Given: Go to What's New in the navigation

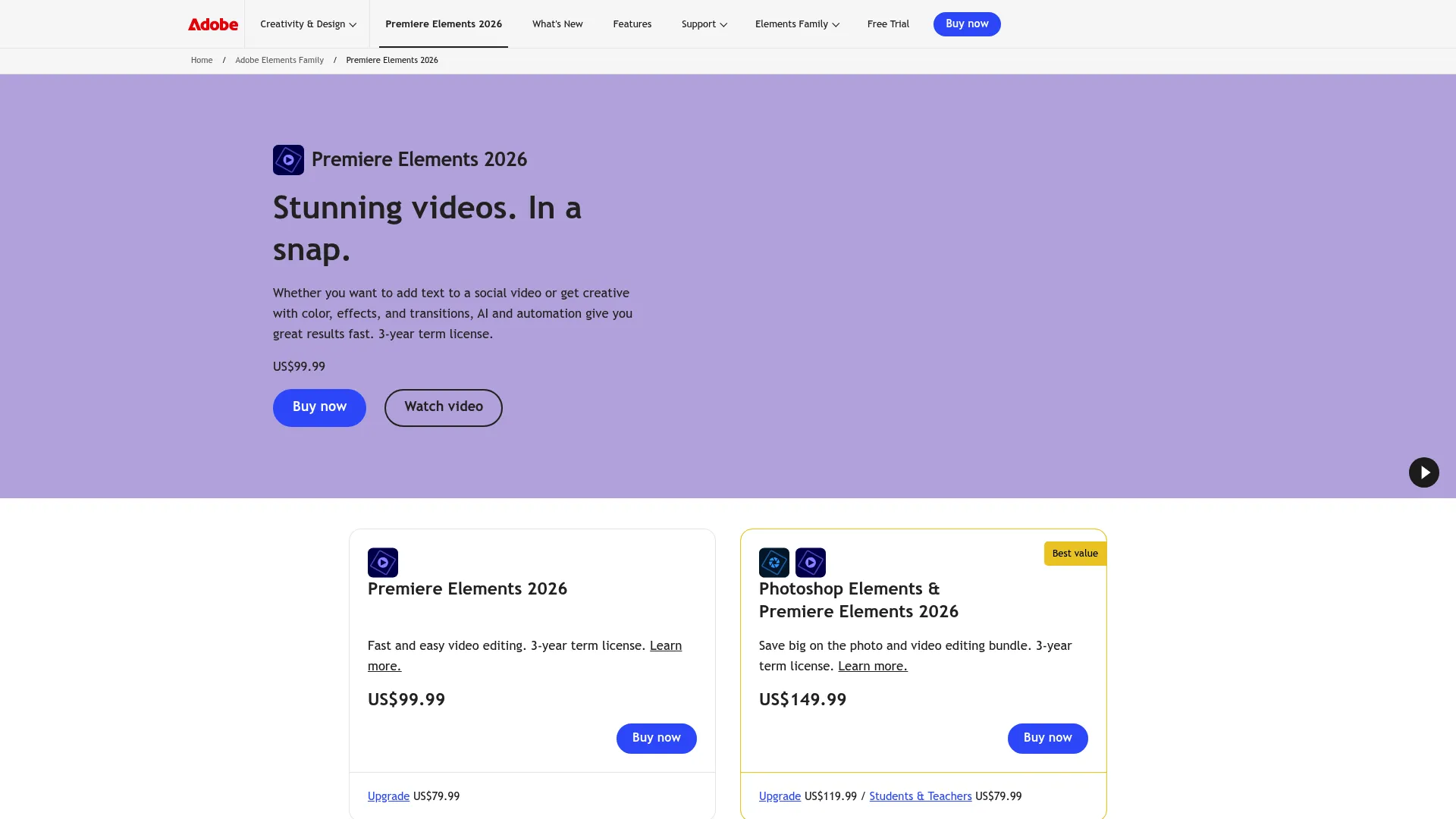Looking at the screenshot, I should pyautogui.click(x=557, y=24).
